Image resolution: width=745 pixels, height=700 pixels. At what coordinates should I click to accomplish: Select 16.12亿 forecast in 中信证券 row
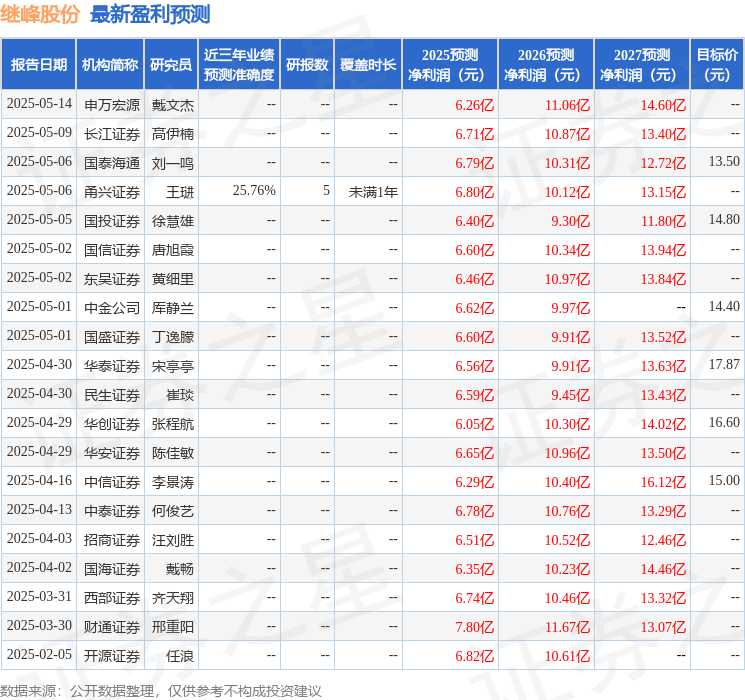662,482
